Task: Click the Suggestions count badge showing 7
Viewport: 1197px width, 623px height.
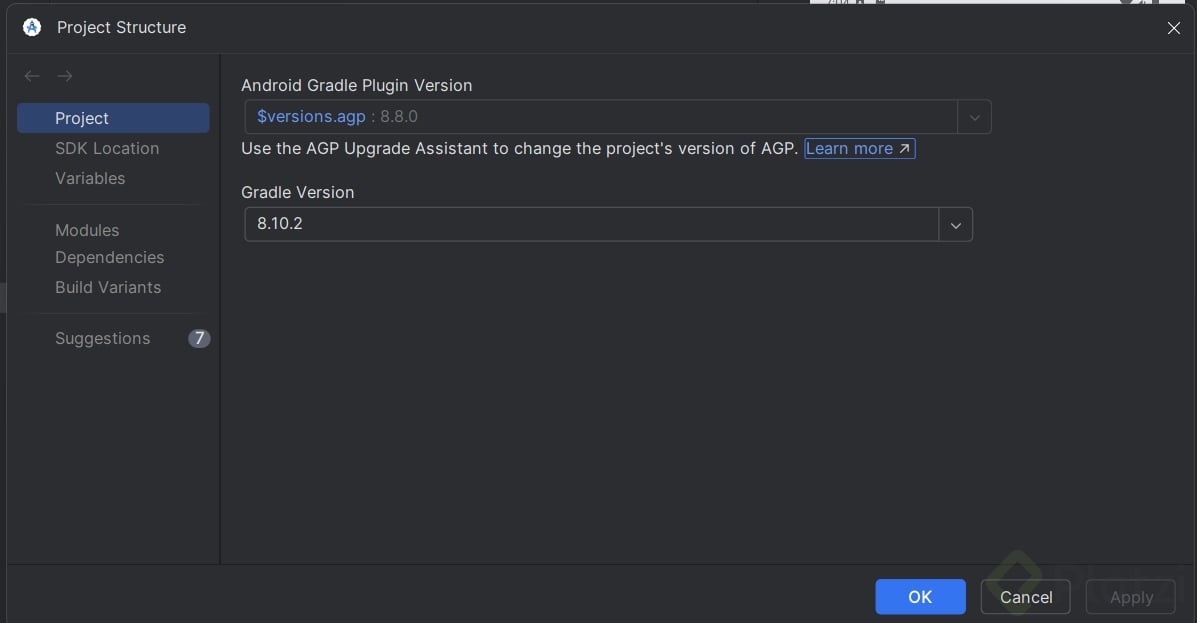Action: point(199,338)
